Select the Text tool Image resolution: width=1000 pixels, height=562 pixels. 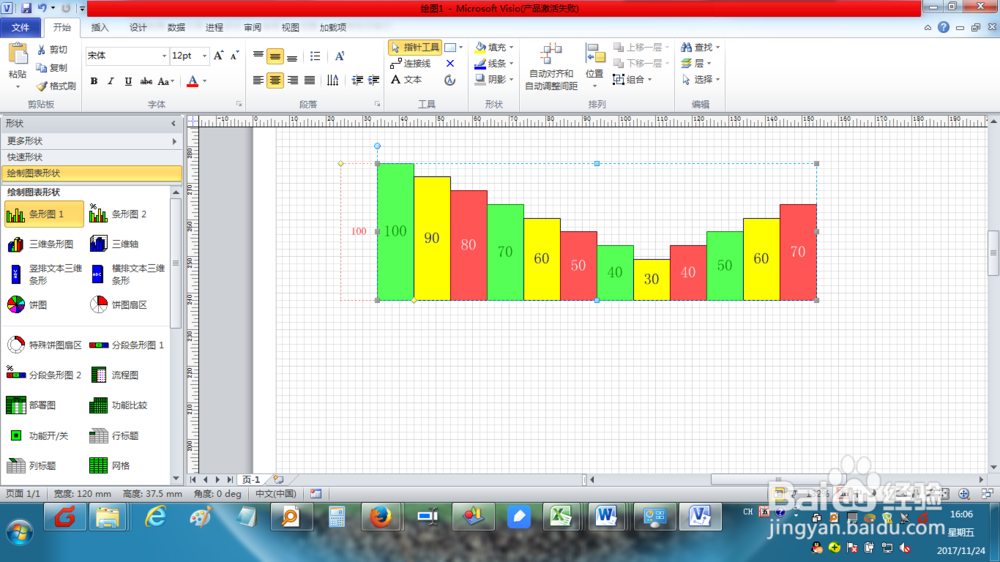click(406, 80)
